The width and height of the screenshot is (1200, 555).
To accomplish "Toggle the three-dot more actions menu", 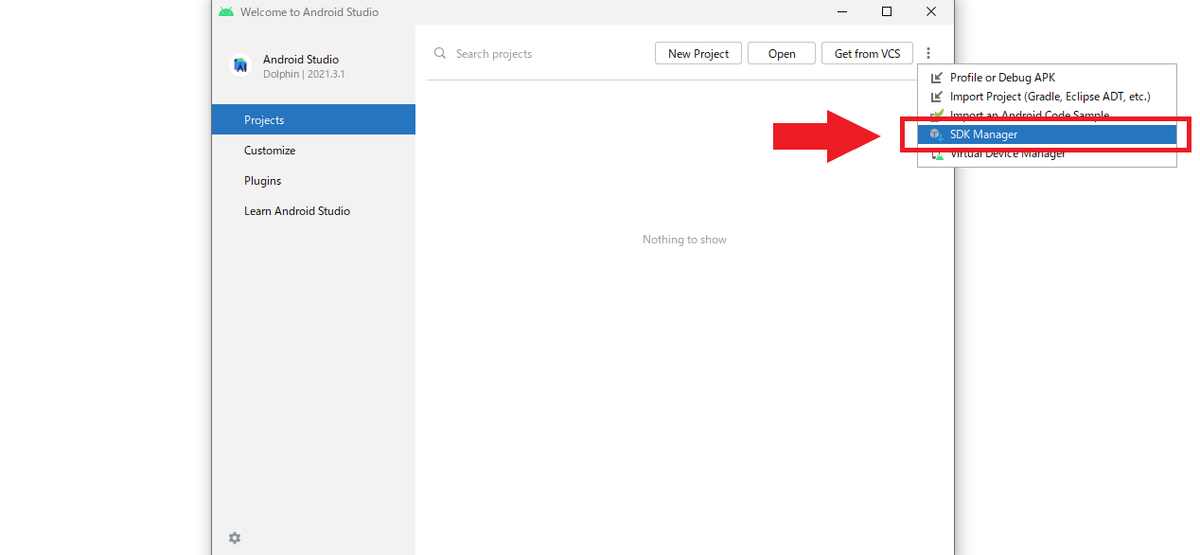I will pos(929,54).
